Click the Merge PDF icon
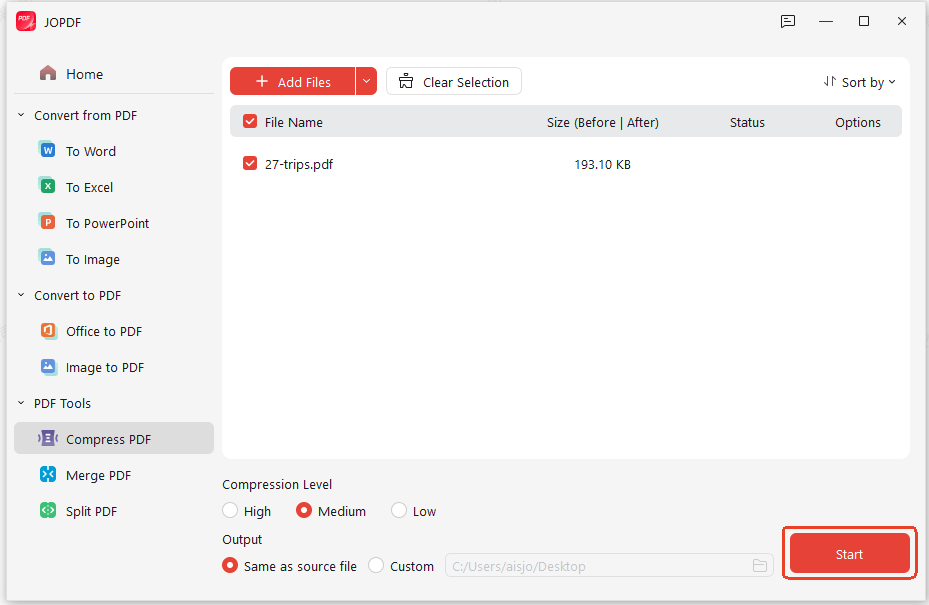 (x=48, y=475)
